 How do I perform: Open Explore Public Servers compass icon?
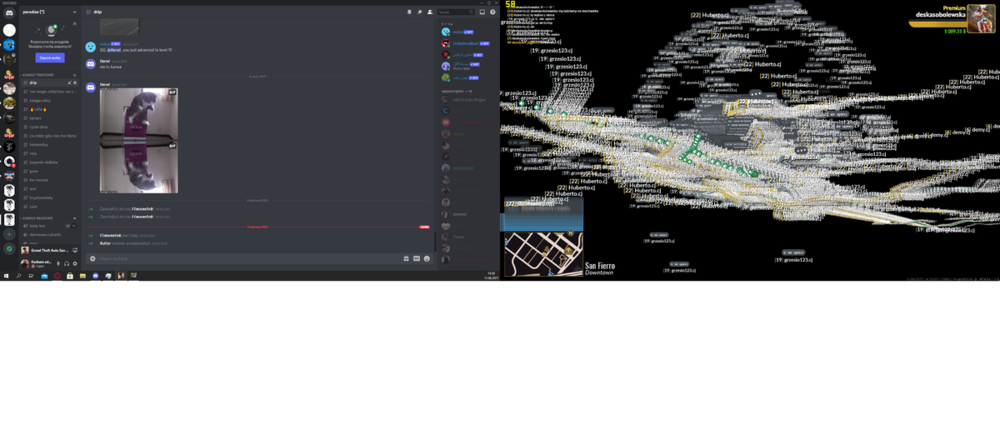click(9, 249)
